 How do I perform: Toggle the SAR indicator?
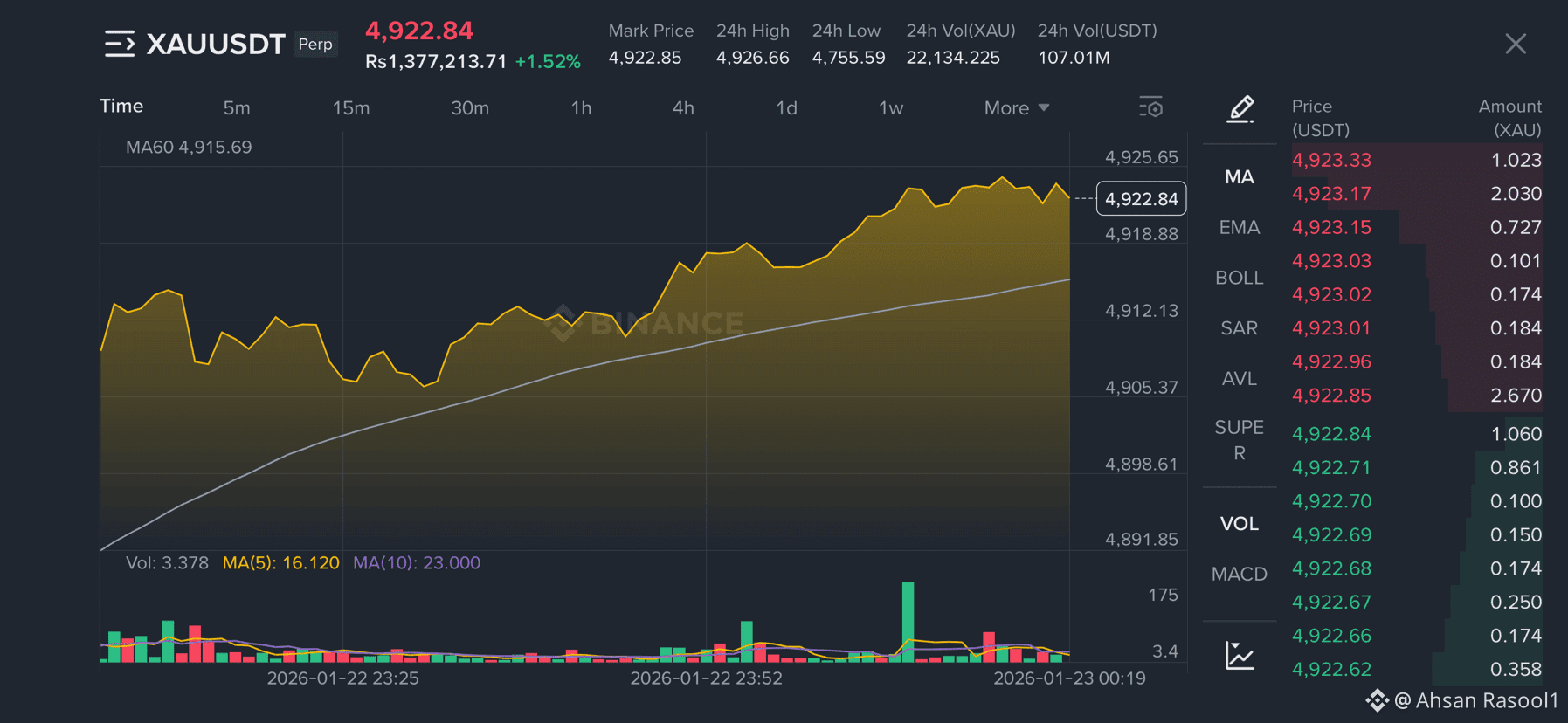[x=1237, y=327]
